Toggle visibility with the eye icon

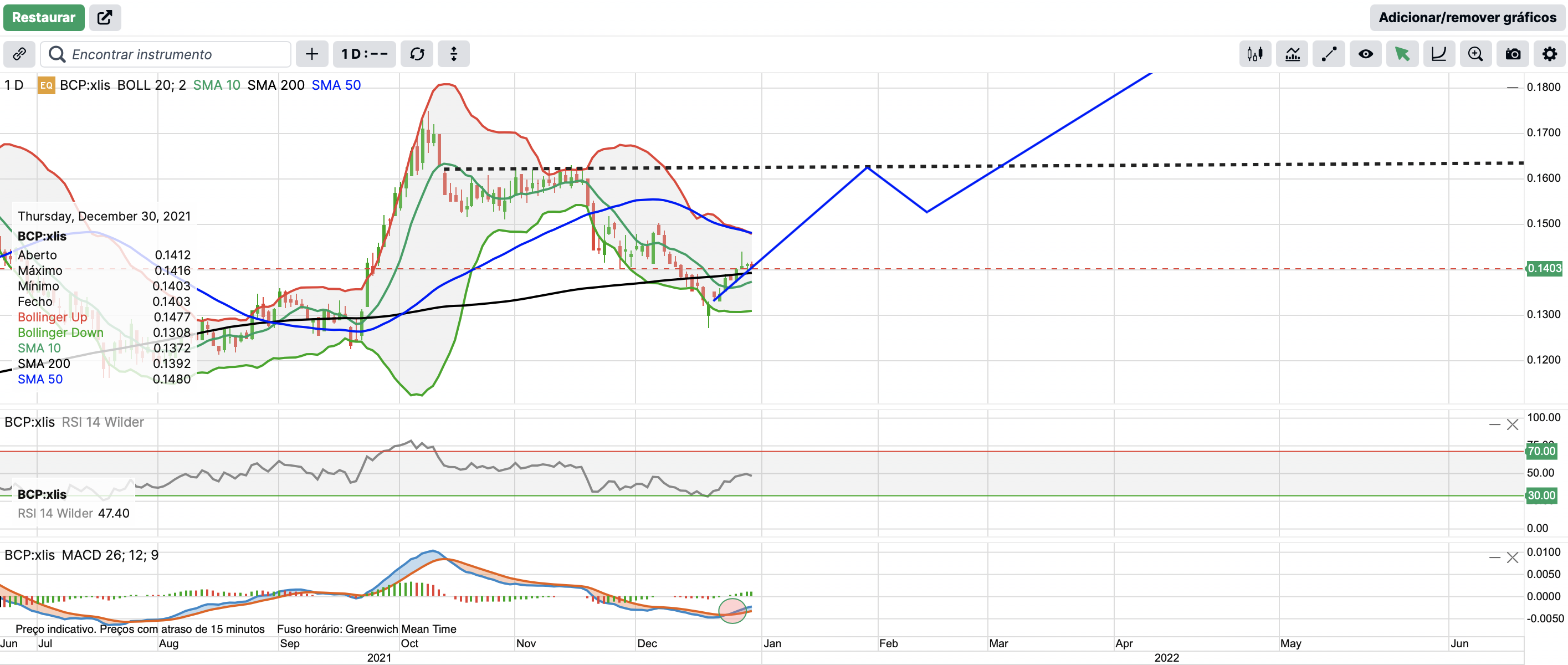(x=1365, y=54)
